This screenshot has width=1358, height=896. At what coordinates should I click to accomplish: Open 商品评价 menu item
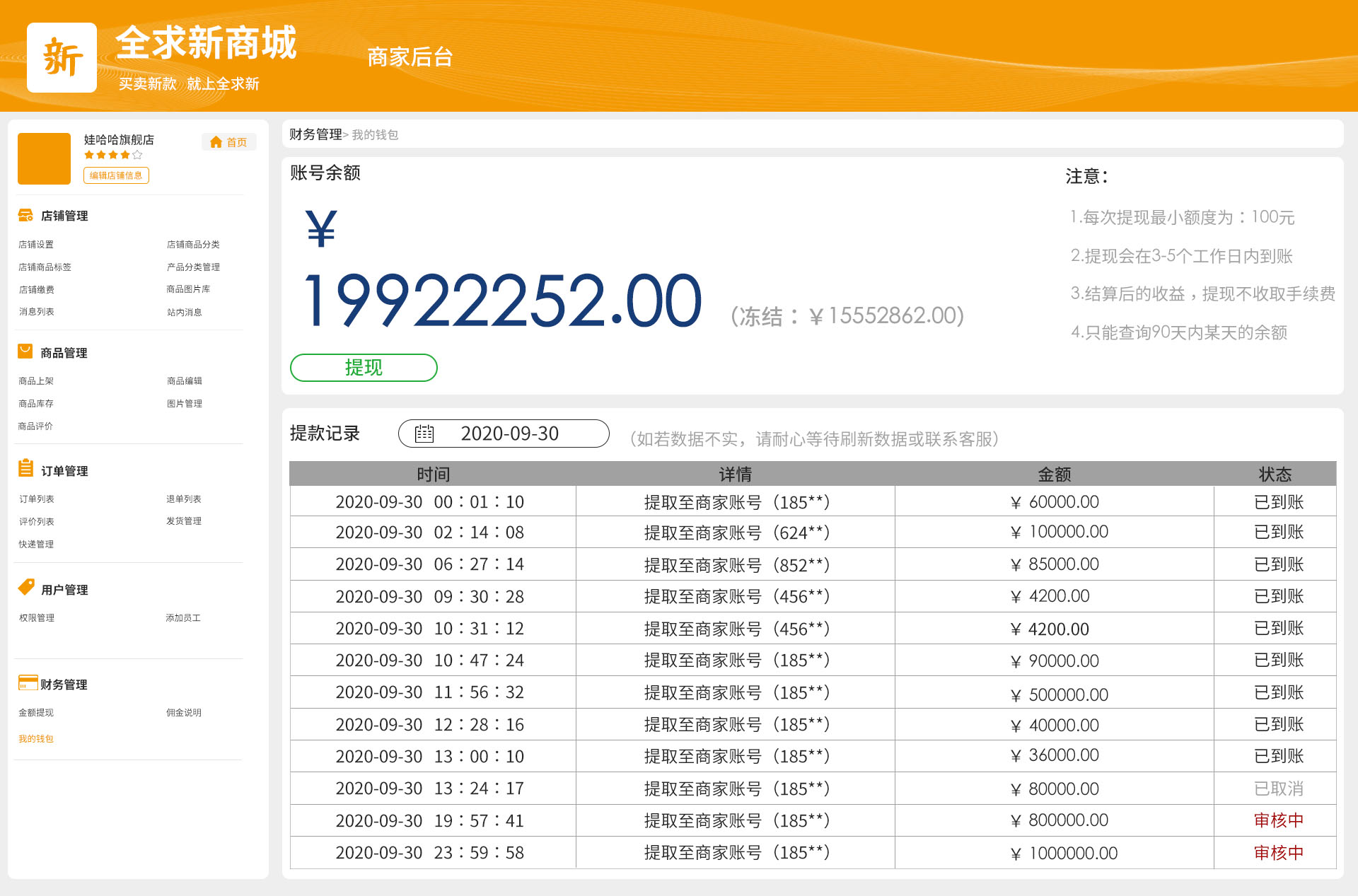(x=35, y=426)
